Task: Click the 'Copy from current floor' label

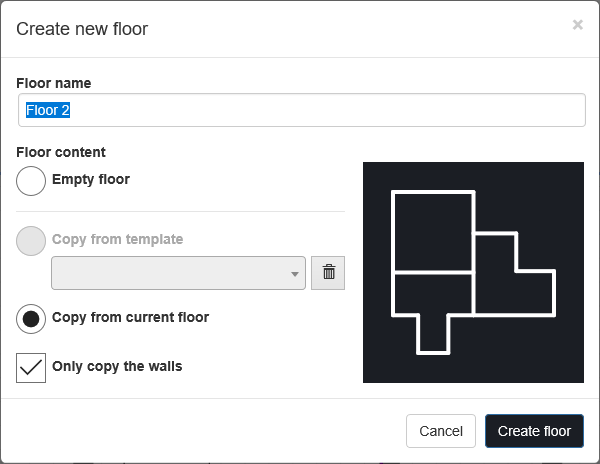Action: (130, 318)
